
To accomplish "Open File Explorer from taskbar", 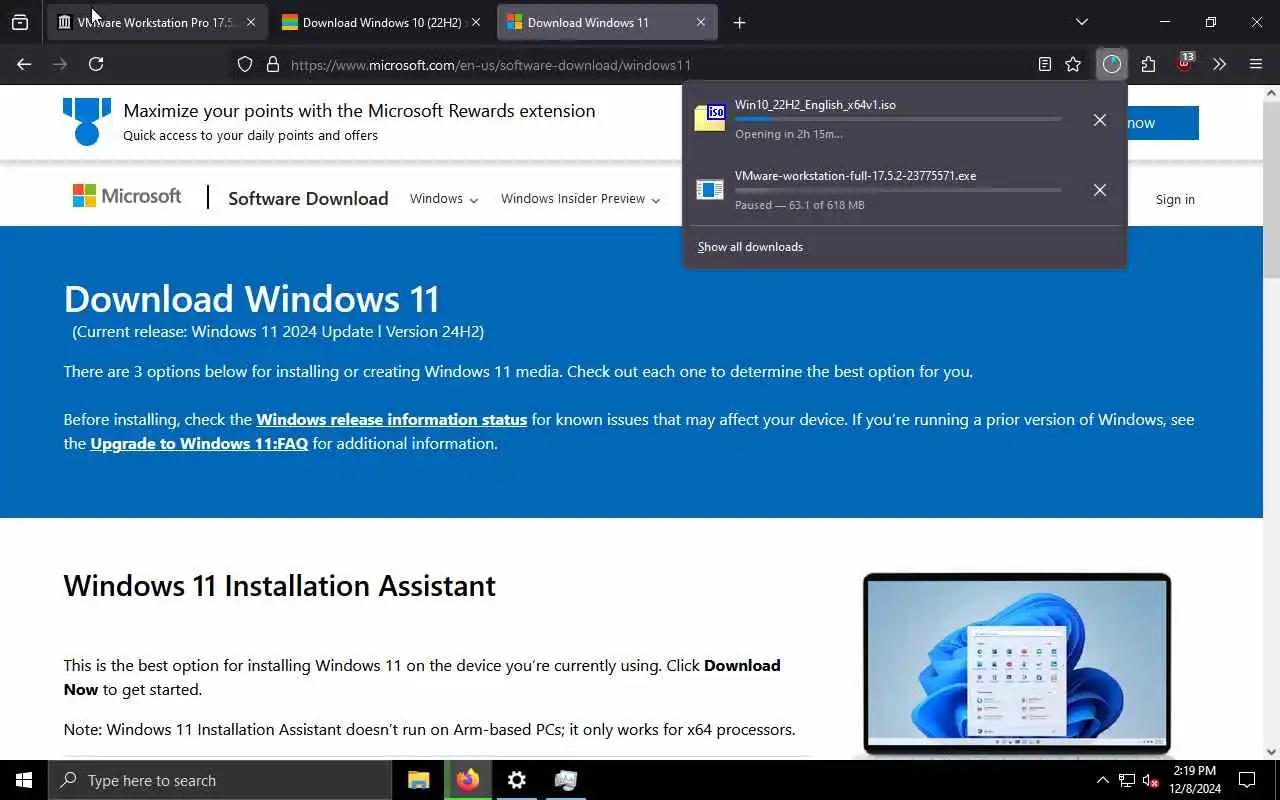I will pos(419,780).
